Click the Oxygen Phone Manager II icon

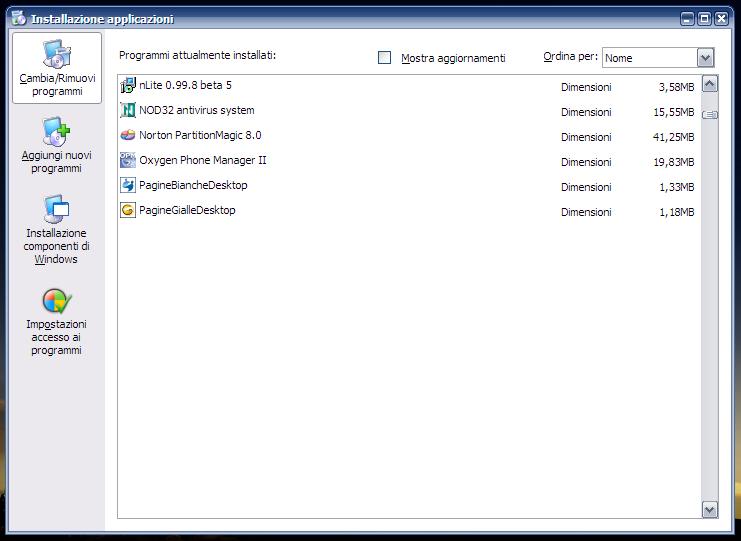coord(128,160)
